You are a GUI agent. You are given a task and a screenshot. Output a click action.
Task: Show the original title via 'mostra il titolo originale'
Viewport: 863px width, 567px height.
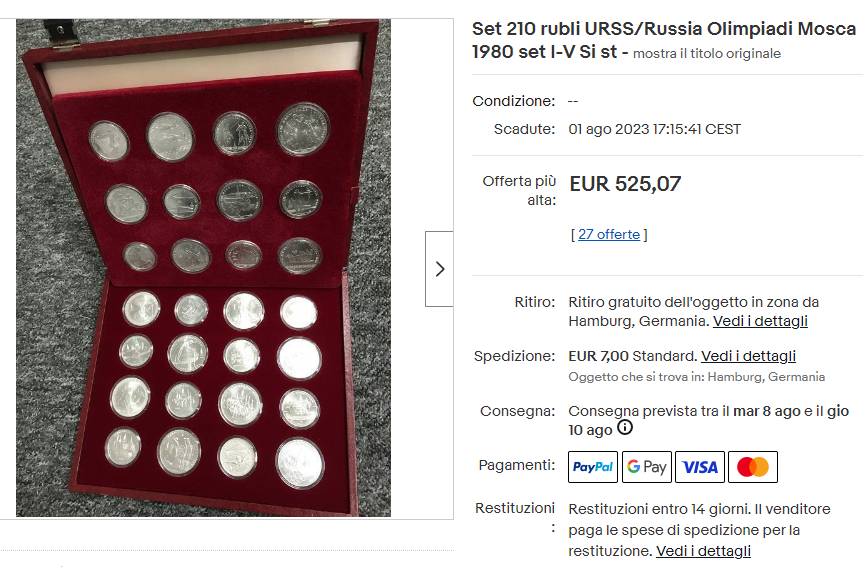[x=706, y=53]
